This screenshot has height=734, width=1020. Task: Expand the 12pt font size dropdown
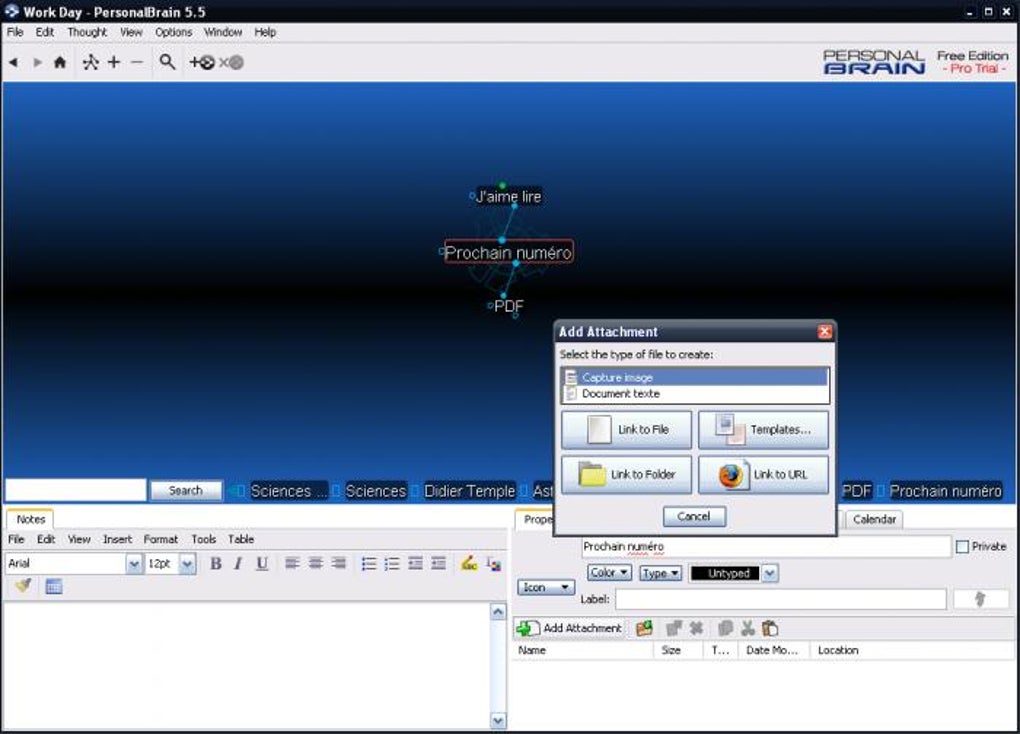point(187,564)
